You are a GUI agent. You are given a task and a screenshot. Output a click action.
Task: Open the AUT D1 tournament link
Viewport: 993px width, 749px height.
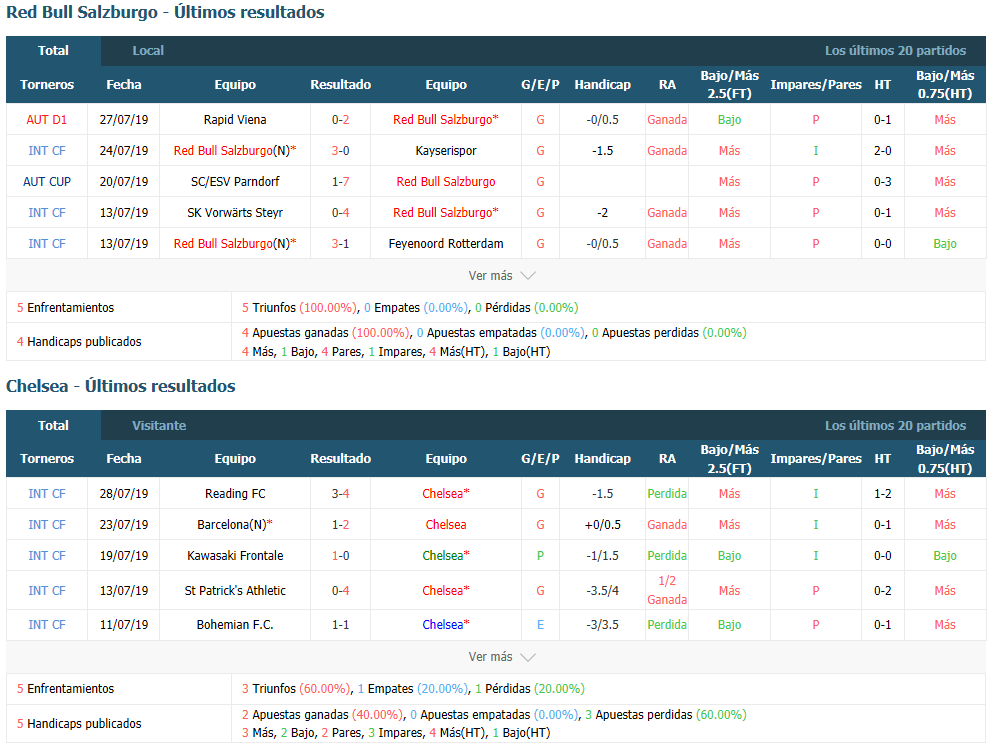[x=47, y=120]
